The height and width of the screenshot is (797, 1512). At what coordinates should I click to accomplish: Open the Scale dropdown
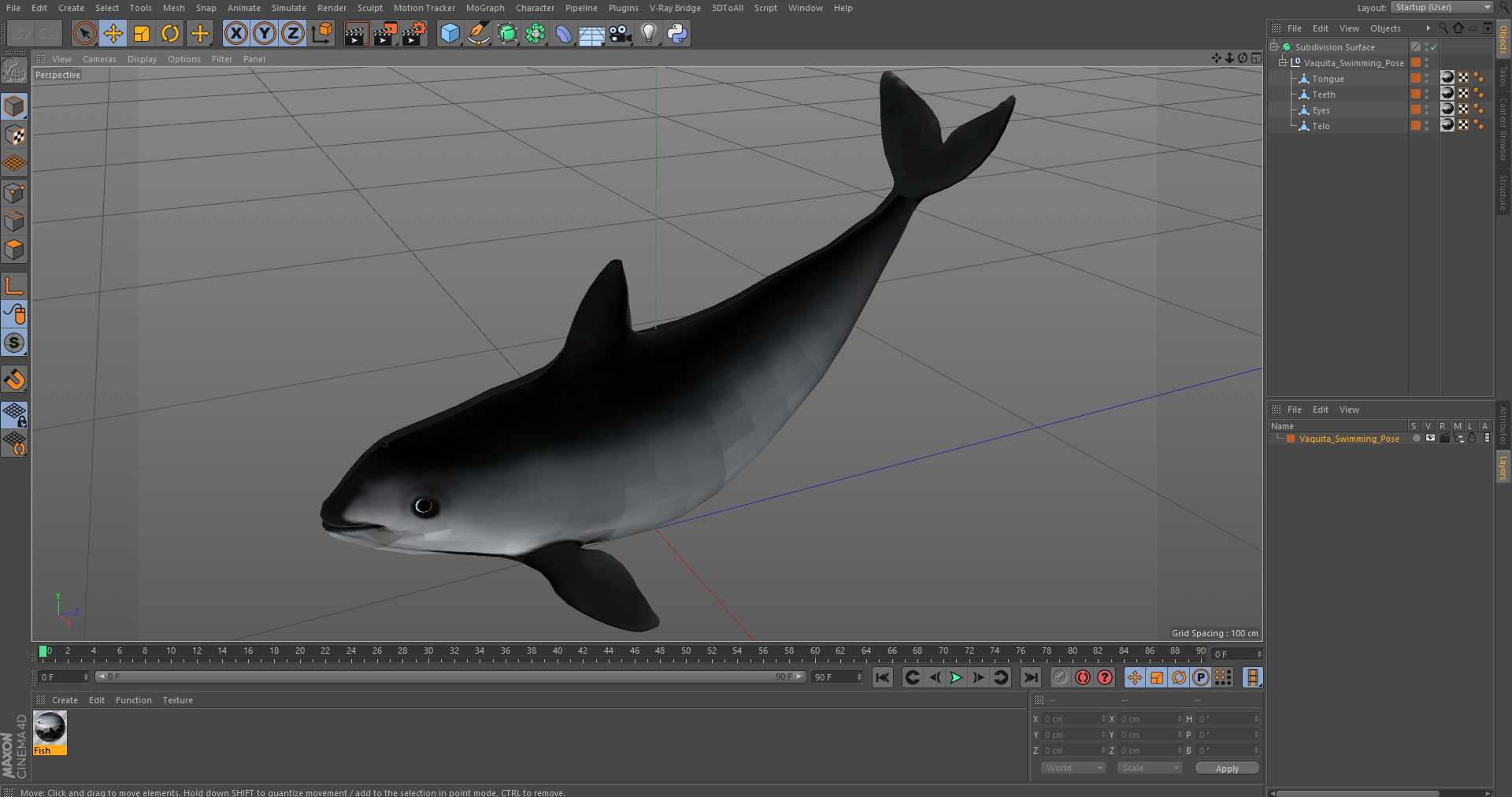pyautogui.click(x=1150, y=768)
